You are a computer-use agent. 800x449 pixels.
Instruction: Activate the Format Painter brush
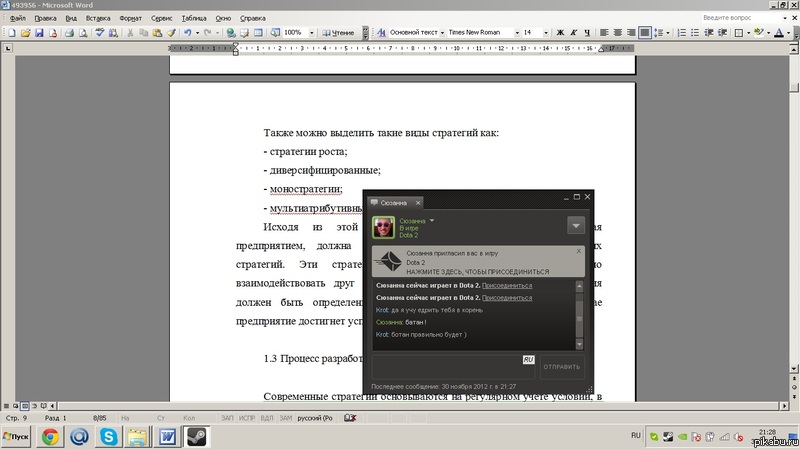pos(171,33)
